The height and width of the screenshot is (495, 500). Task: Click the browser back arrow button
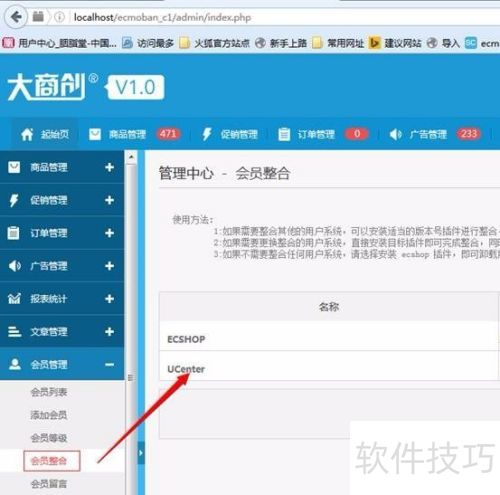[x=16, y=17]
